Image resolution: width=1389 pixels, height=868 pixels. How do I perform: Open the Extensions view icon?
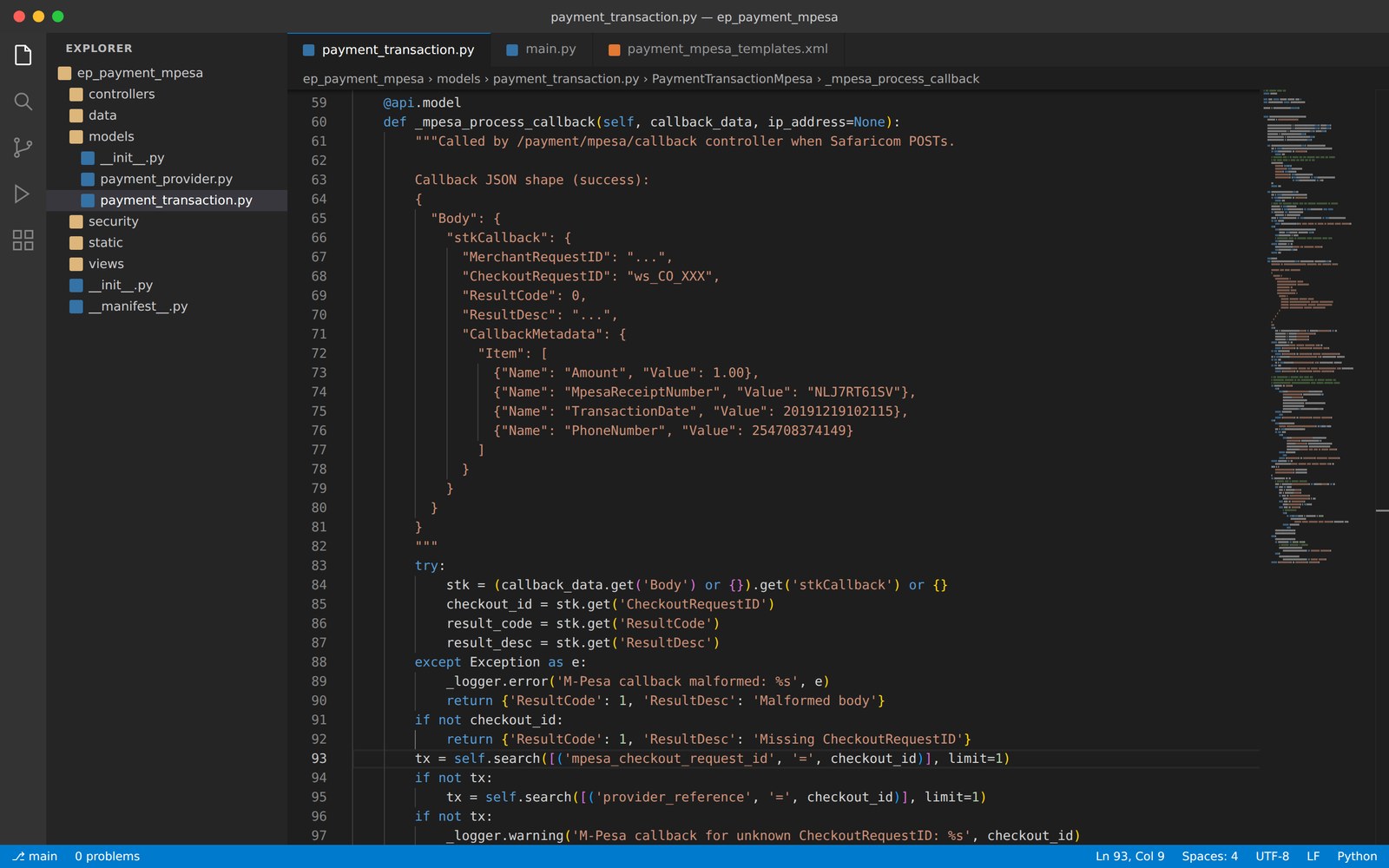point(23,240)
